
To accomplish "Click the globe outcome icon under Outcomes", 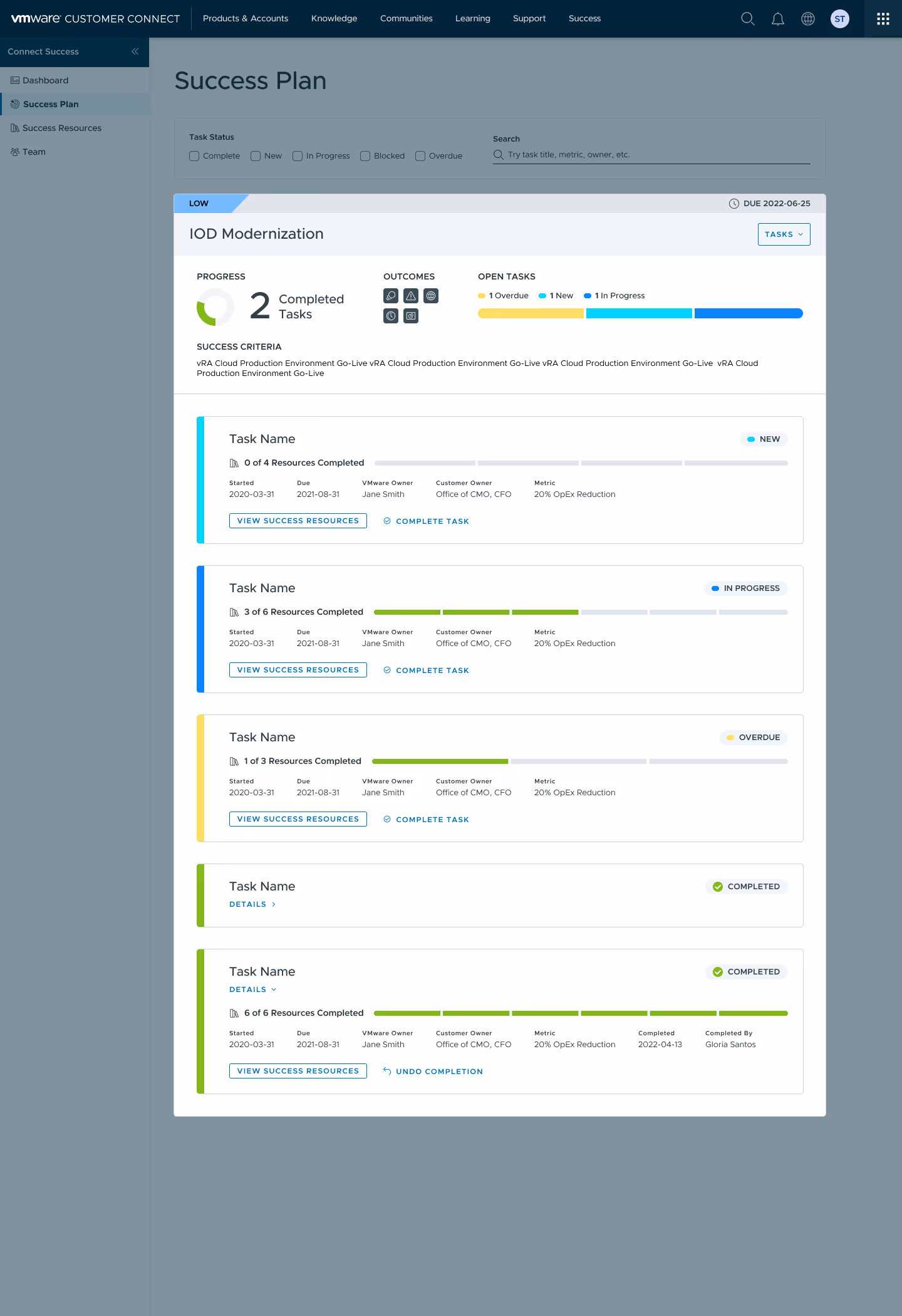I will [x=431, y=296].
